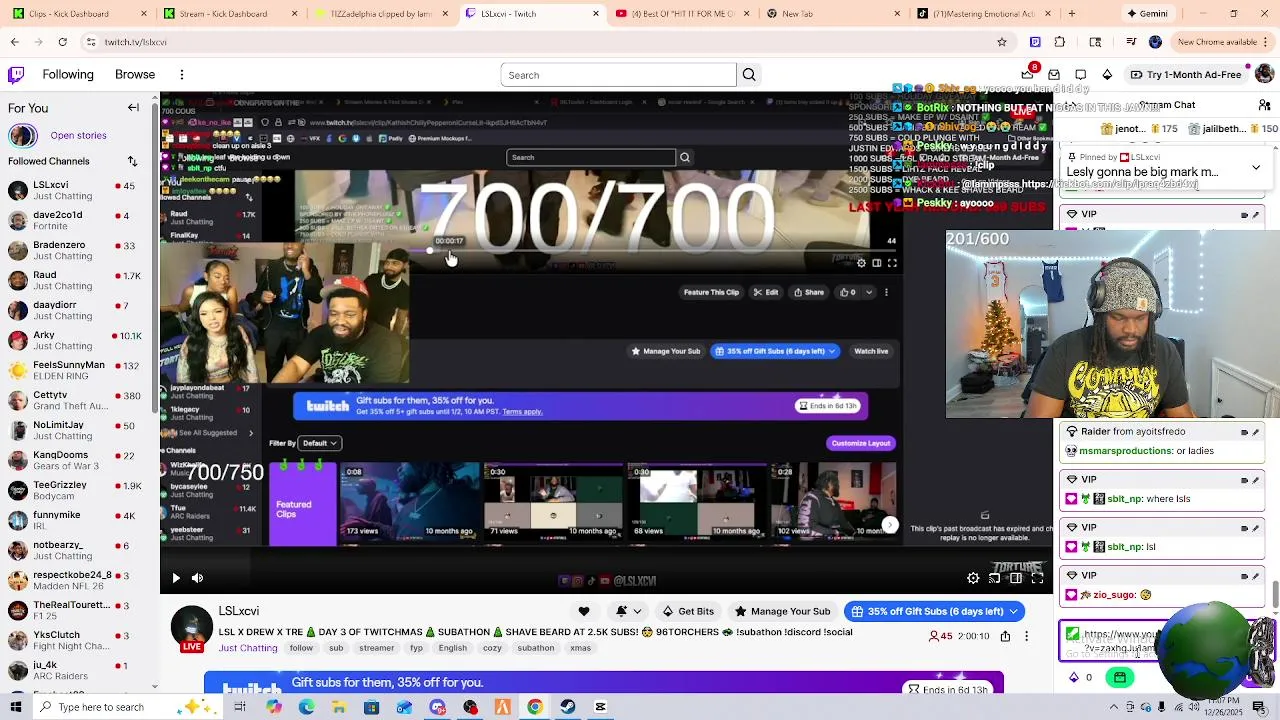Image resolution: width=1280 pixels, height=720 pixels.
Task: Click the Twitch home logo icon
Action: [16, 75]
